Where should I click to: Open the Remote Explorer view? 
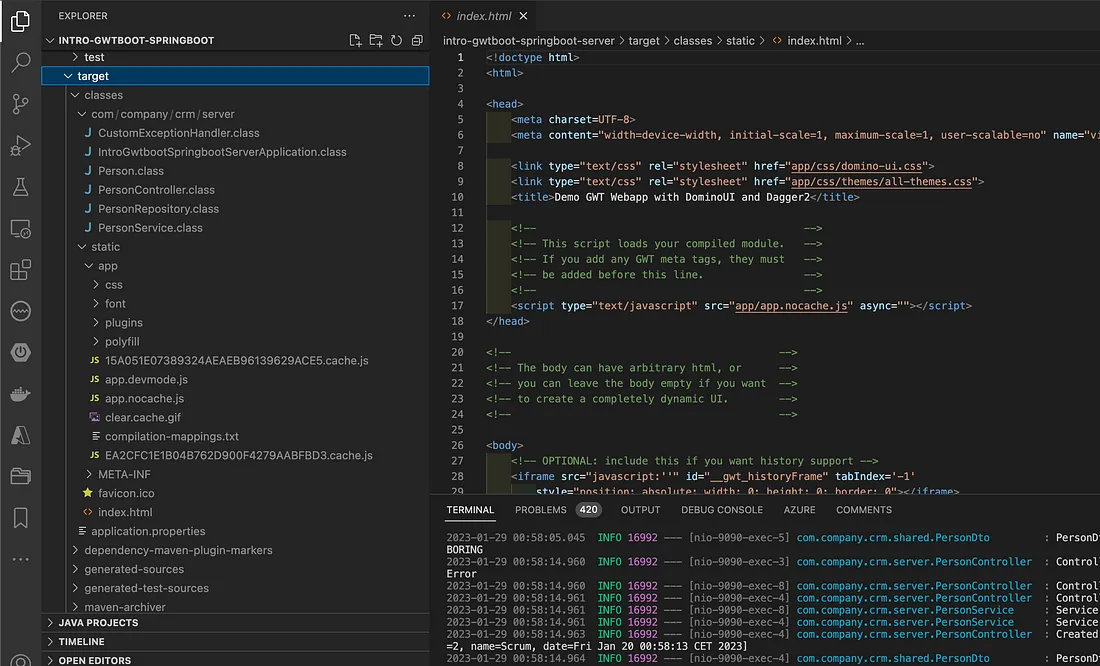20,228
